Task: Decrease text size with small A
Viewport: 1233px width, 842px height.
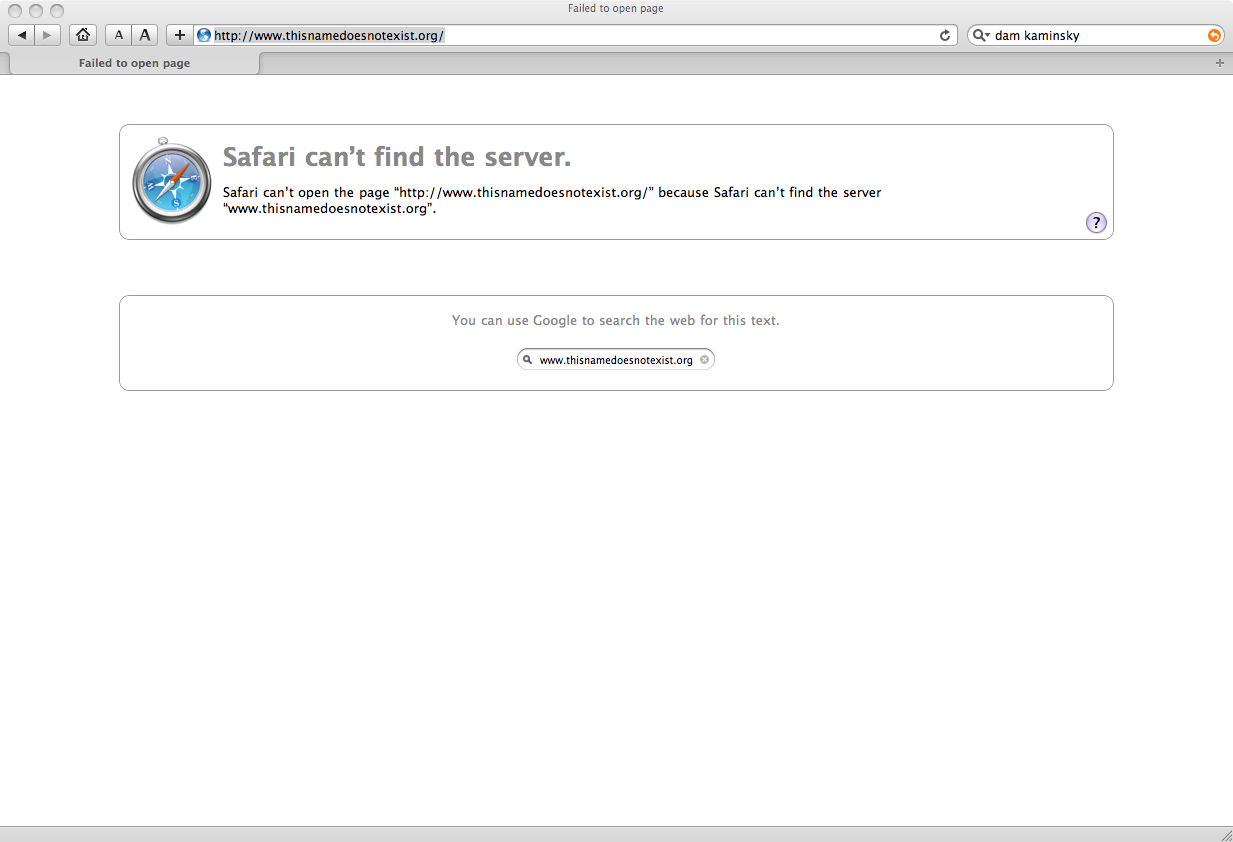Action: (119, 35)
